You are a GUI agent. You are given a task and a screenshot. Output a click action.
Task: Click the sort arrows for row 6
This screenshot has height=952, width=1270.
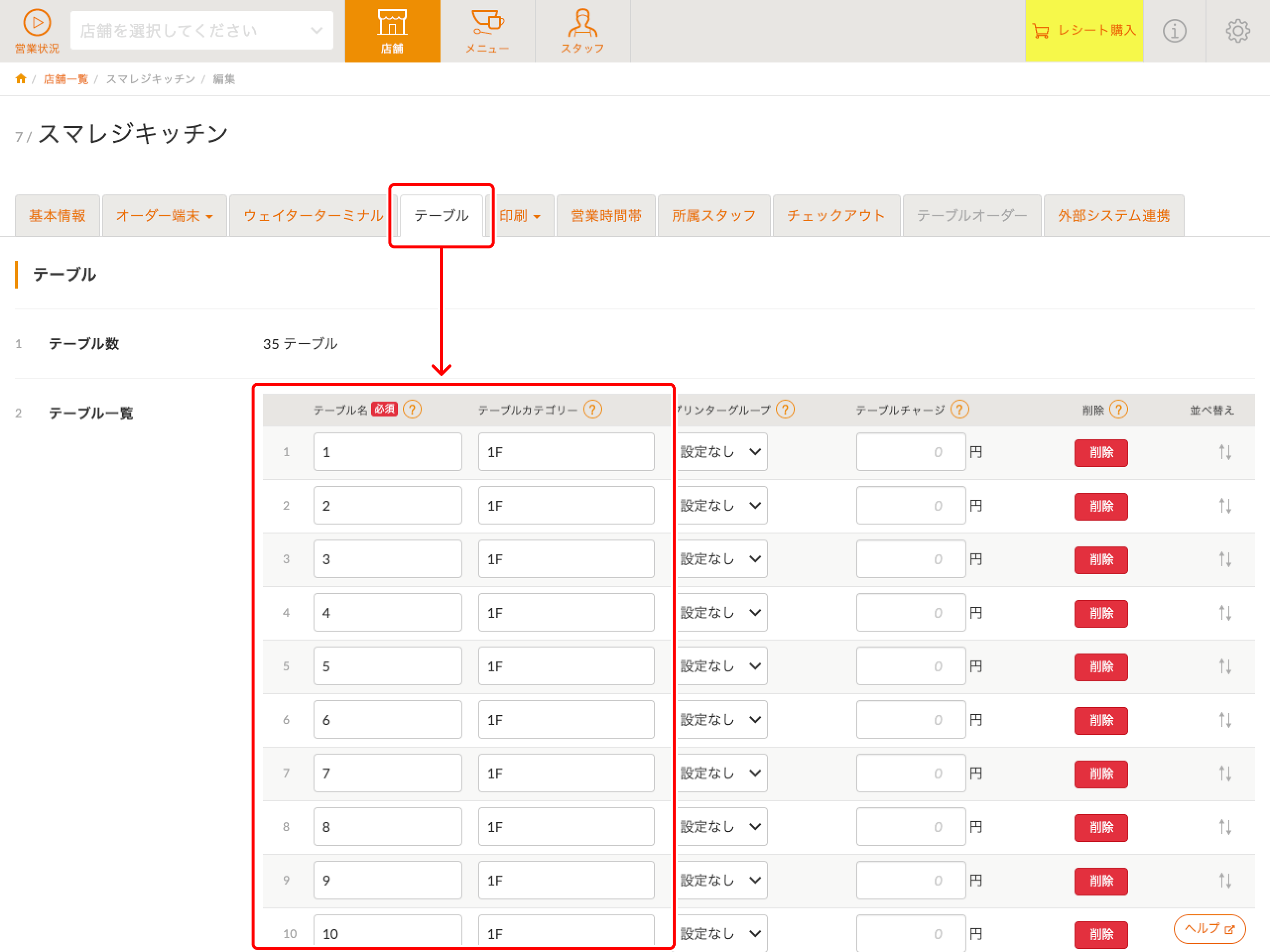1225,719
